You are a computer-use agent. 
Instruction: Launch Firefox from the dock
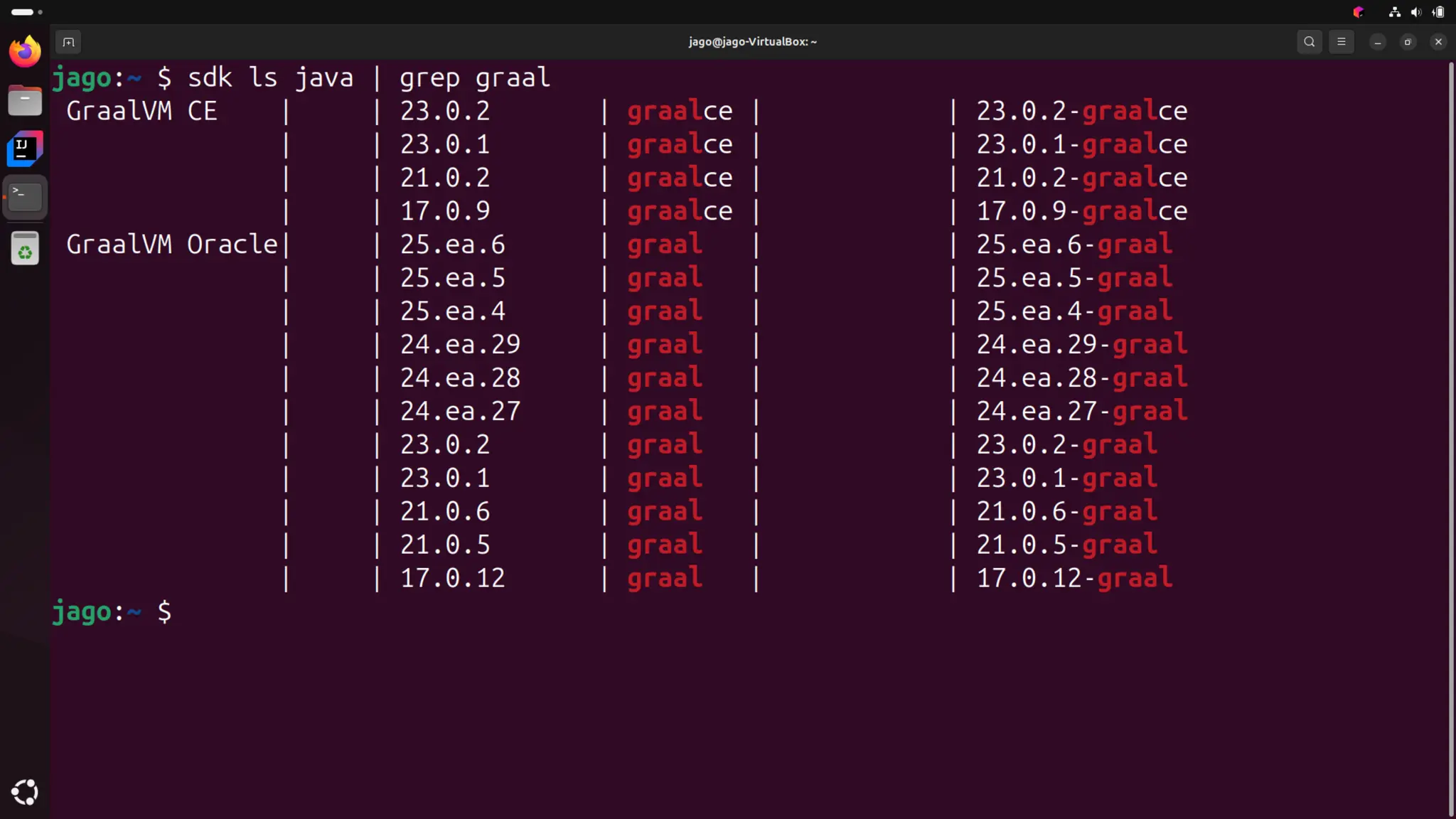pyautogui.click(x=25, y=52)
